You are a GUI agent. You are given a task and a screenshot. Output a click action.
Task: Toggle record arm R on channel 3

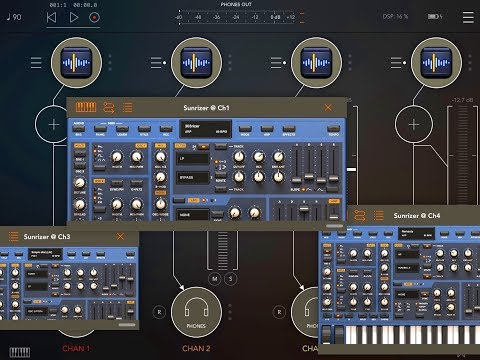279,312
